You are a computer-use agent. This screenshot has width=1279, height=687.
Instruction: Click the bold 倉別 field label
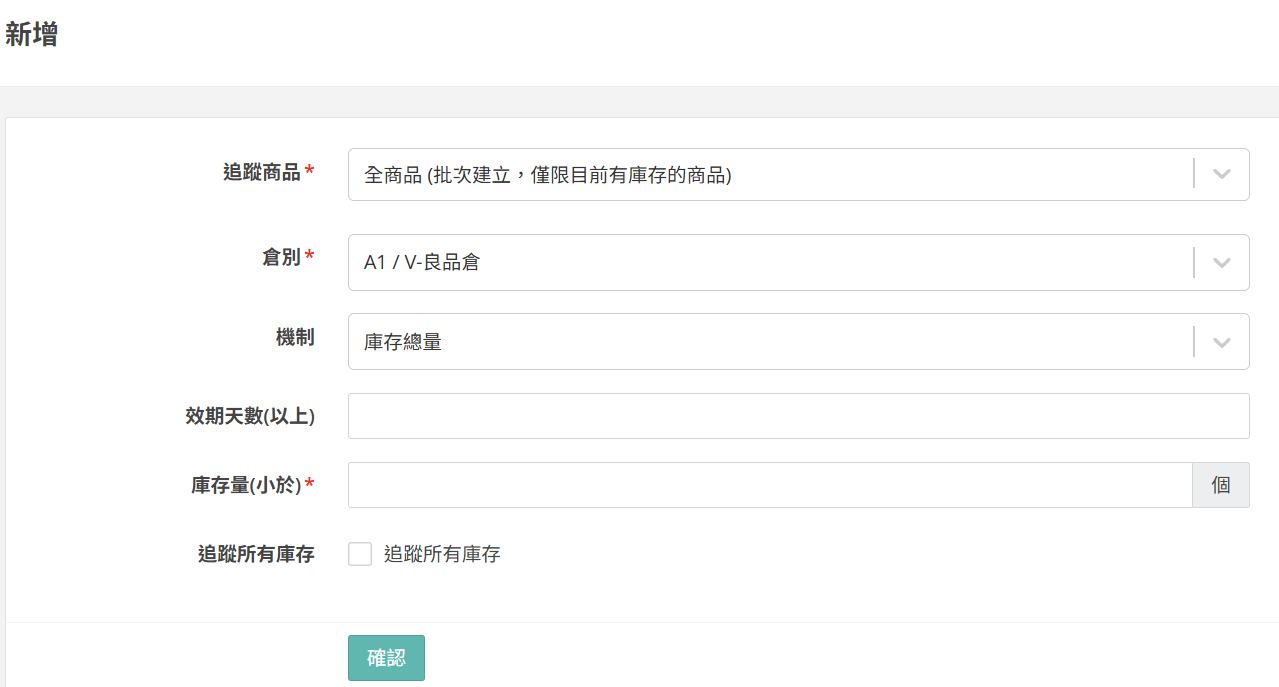280,257
